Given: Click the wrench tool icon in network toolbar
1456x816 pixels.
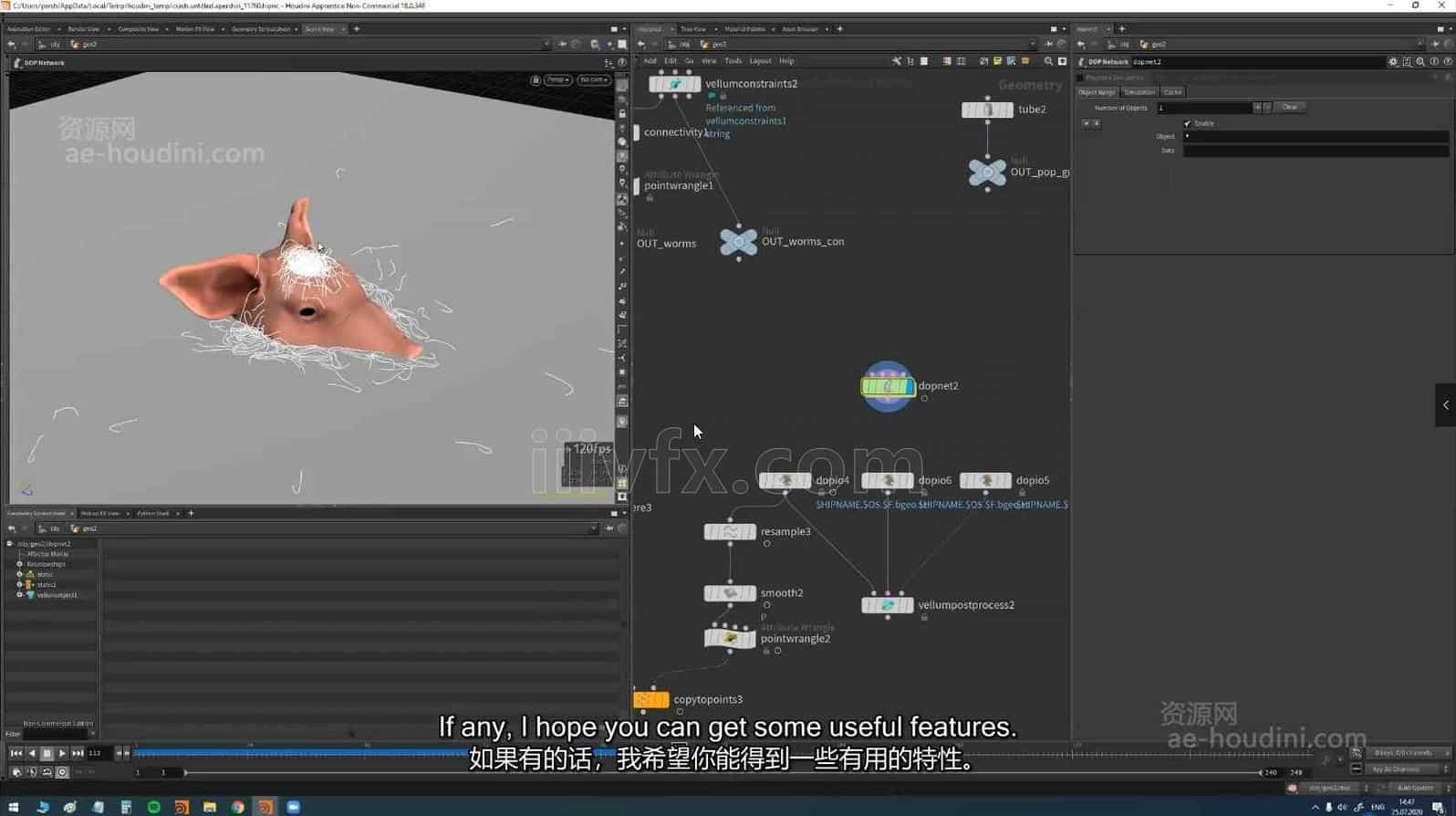Looking at the screenshot, I should click(897, 61).
